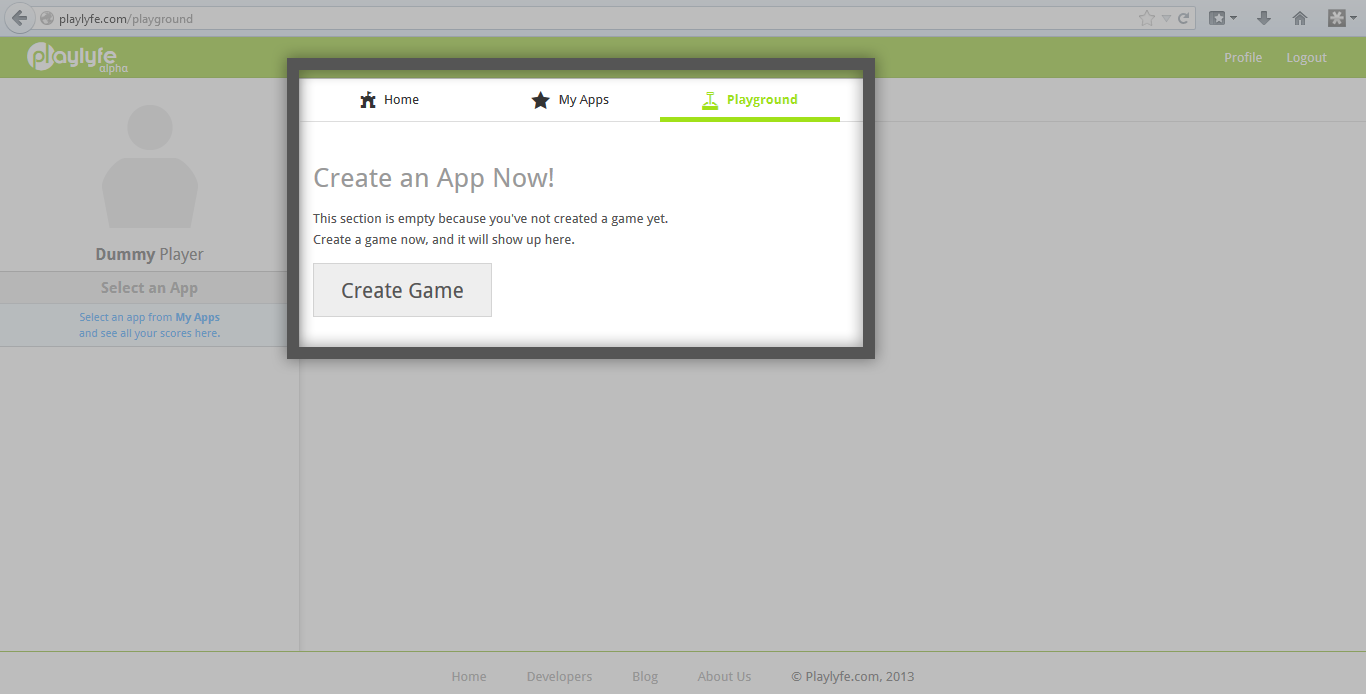Open the add-on toolbar icon's dropdown arrow
This screenshot has width=1366, height=694.
pos(1353,19)
